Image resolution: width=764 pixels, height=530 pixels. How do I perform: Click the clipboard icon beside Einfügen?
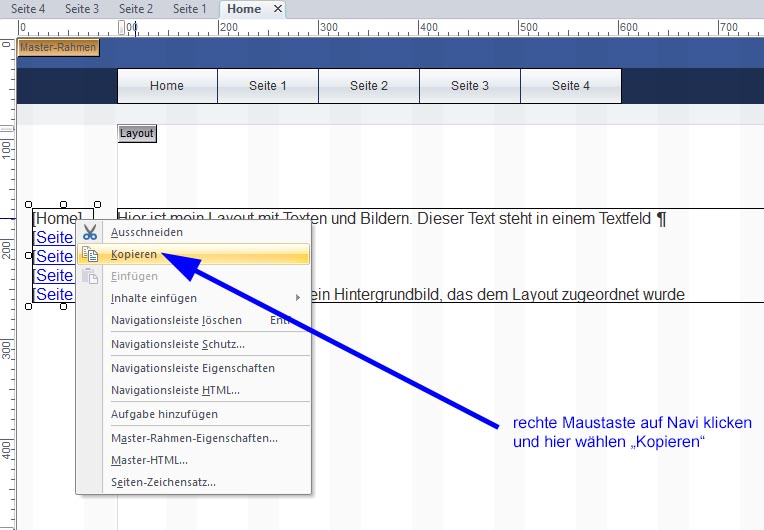pos(91,277)
